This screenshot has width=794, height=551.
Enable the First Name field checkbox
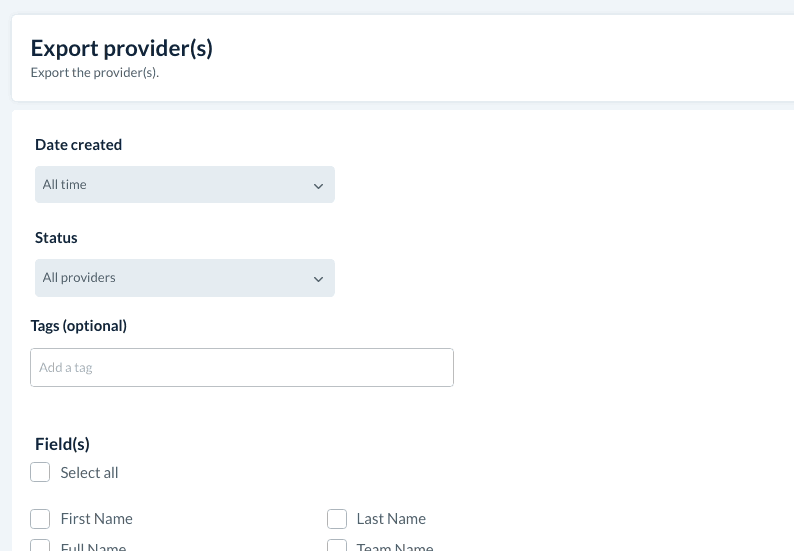(x=40, y=519)
